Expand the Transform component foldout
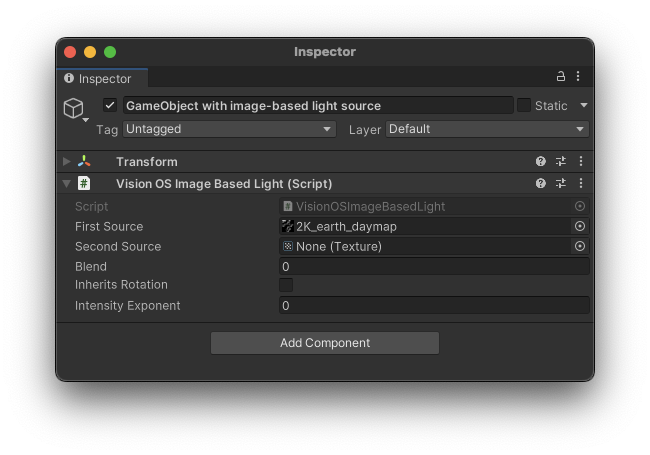This screenshot has width=650, height=455. (67, 161)
